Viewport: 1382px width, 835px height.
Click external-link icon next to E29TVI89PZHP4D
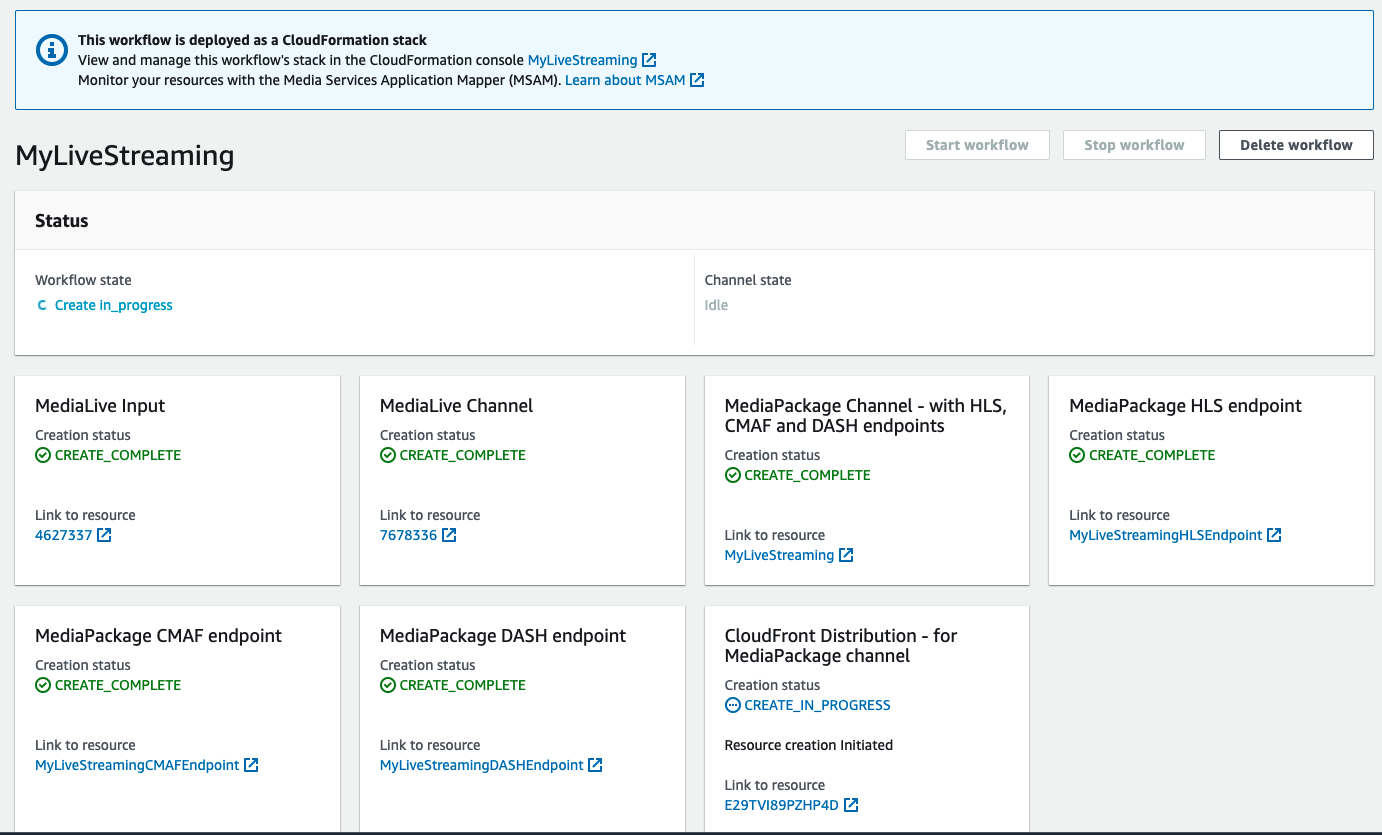[851, 805]
